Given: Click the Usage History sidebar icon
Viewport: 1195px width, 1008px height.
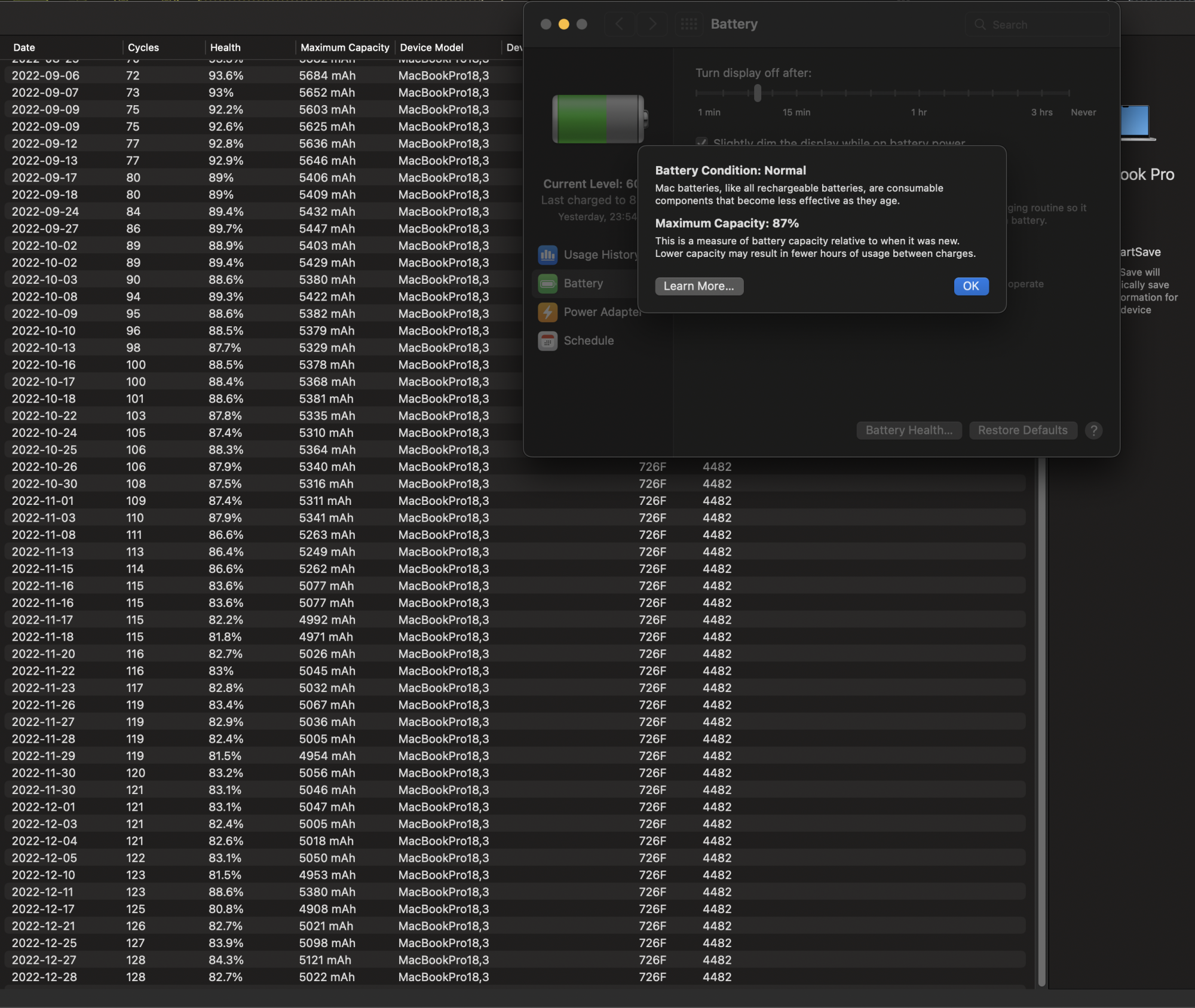Looking at the screenshot, I should pyautogui.click(x=547, y=255).
